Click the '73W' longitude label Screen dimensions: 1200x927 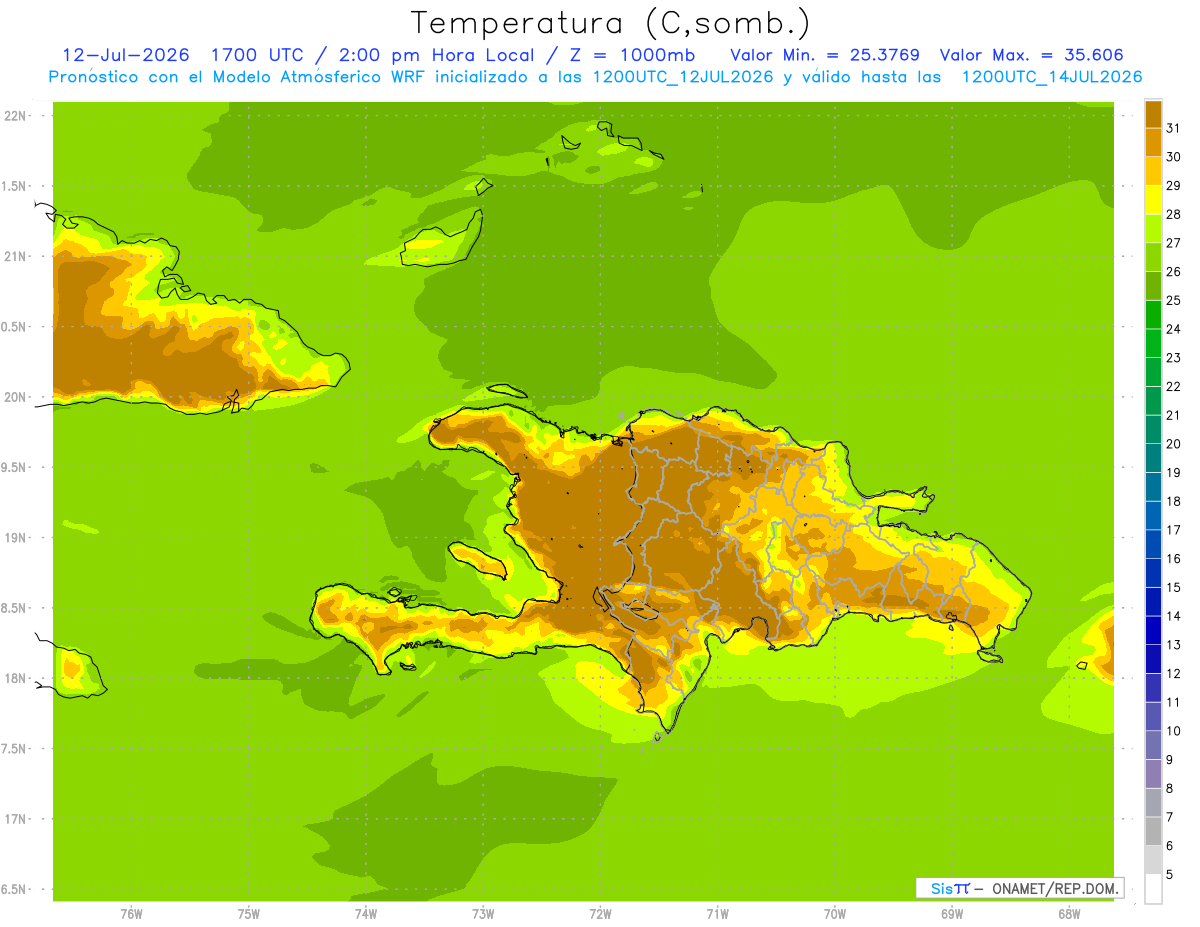click(483, 914)
